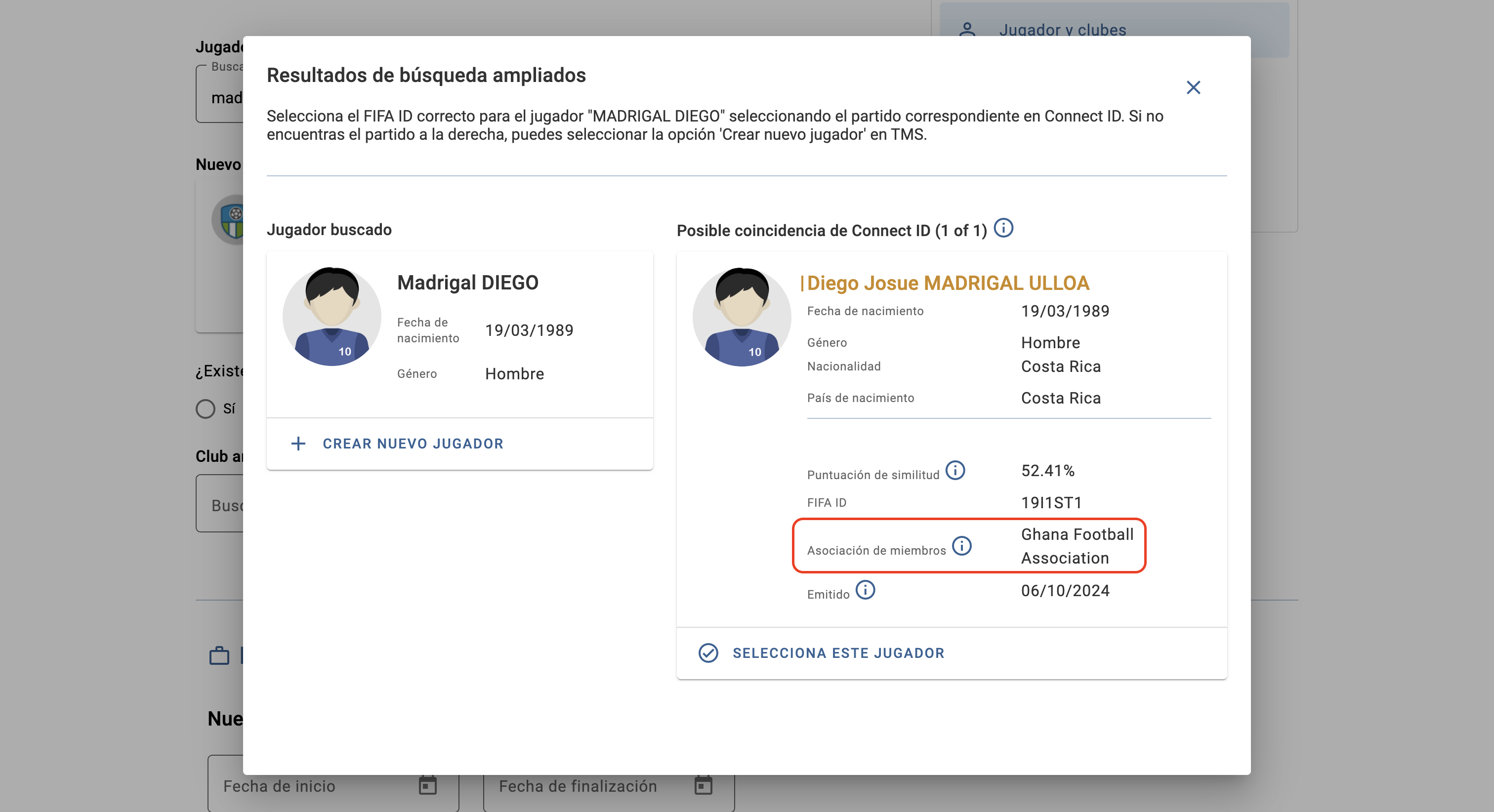Screen dimensions: 1494x812
Task: Click the player search field showing mad
Action: 219,94
